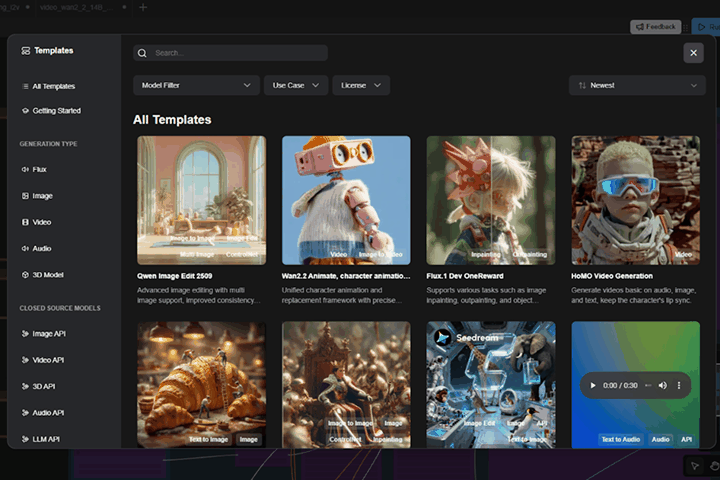Click the audio preview progress bar

coord(648,385)
